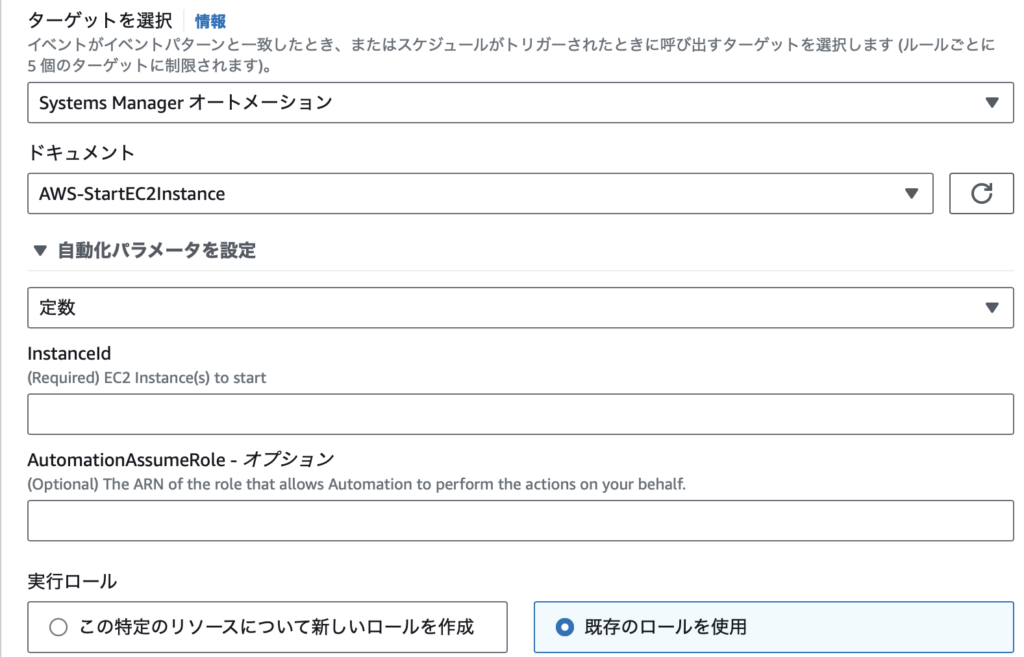The width and height of the screenshot is (1024, 657).
Task: Click the new role creation option tile
Action: pyautogui.click(x=267, y=627)
